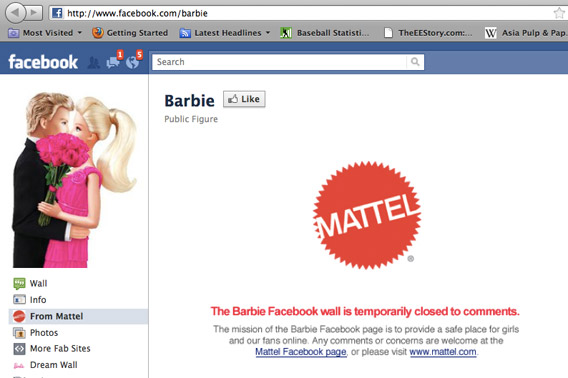Click the Wikipedia W bookmark icon
This screenshot has height=378, width=568.
(x=490, y=33)
